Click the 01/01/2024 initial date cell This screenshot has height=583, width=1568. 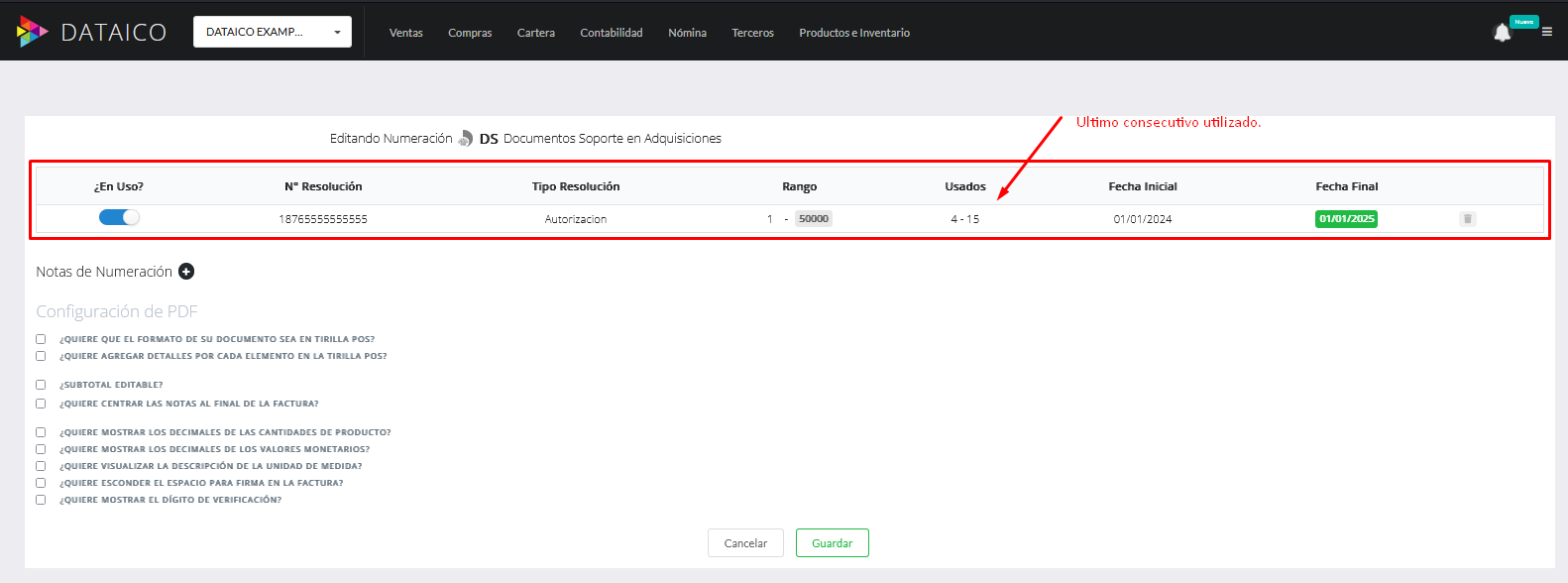coord(1143,219)
